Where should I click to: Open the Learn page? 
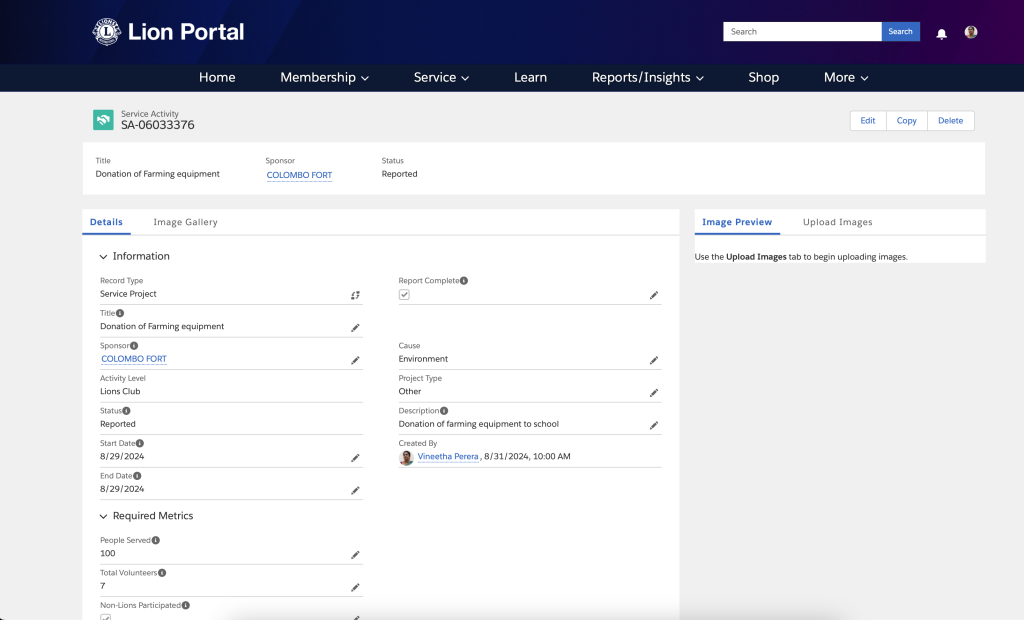530,77
